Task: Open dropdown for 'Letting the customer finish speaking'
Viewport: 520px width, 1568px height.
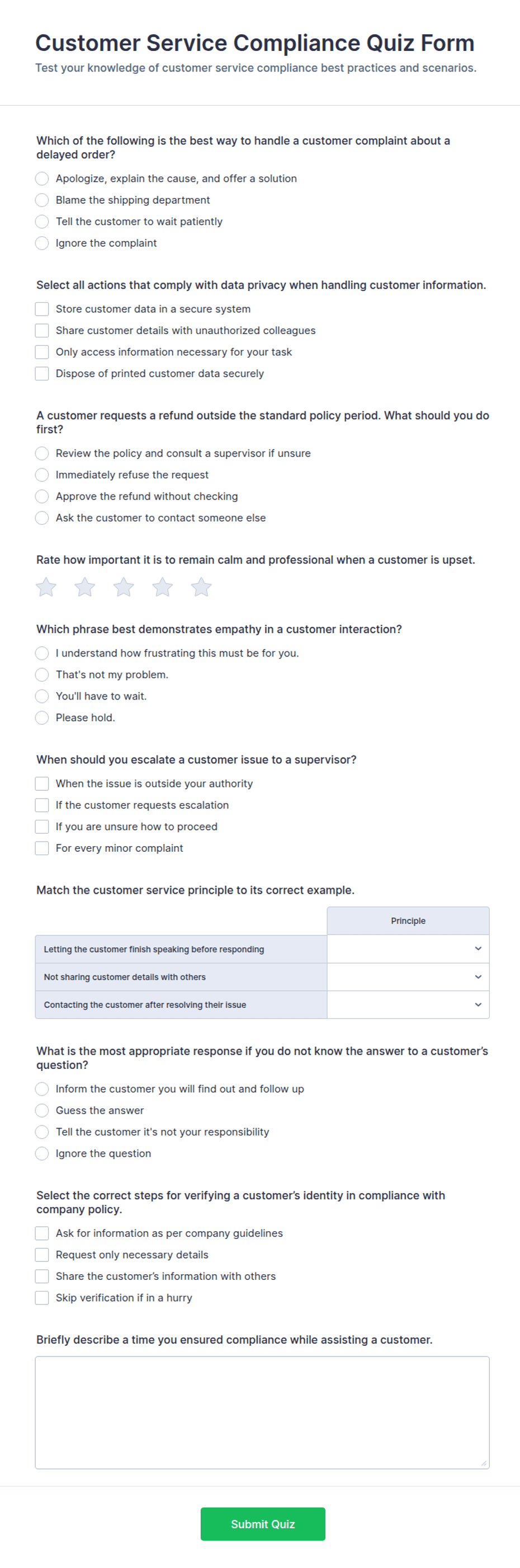Action: [408, 949]
